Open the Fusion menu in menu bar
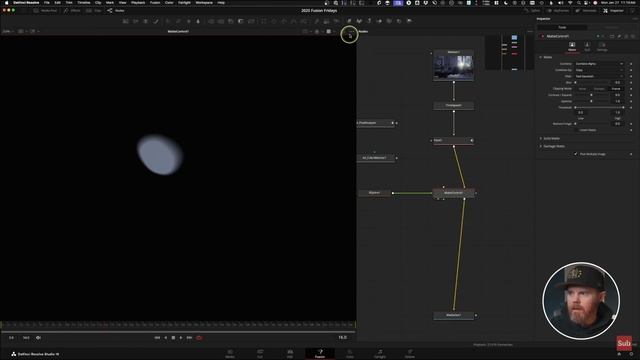Screen dimensions: 640x360 pyautogui.click(x=155, y=2)
